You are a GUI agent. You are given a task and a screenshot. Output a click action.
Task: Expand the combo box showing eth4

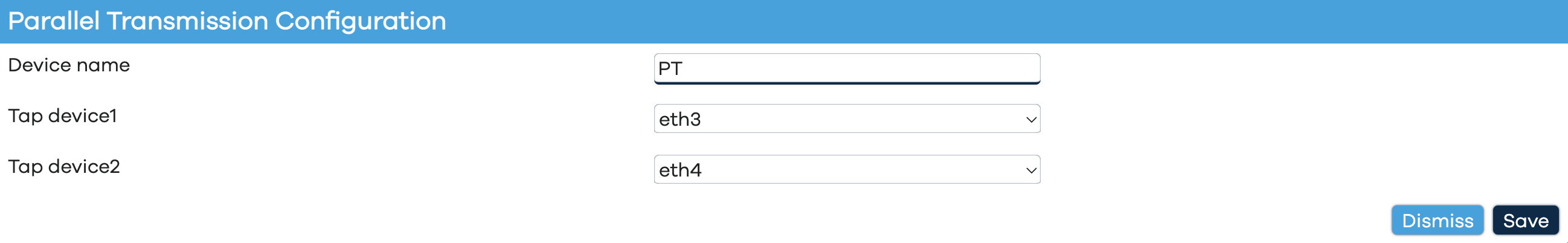[847, 169]
